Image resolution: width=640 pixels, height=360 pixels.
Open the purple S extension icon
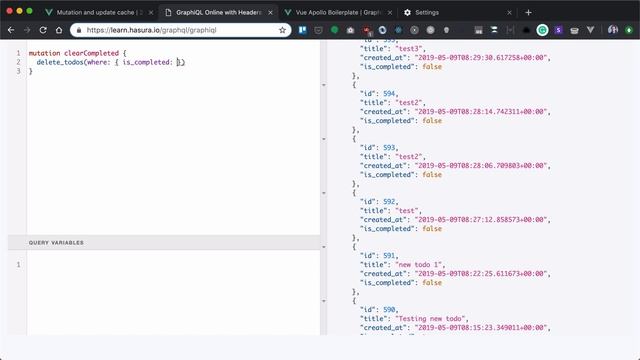(x=558, y=30)
